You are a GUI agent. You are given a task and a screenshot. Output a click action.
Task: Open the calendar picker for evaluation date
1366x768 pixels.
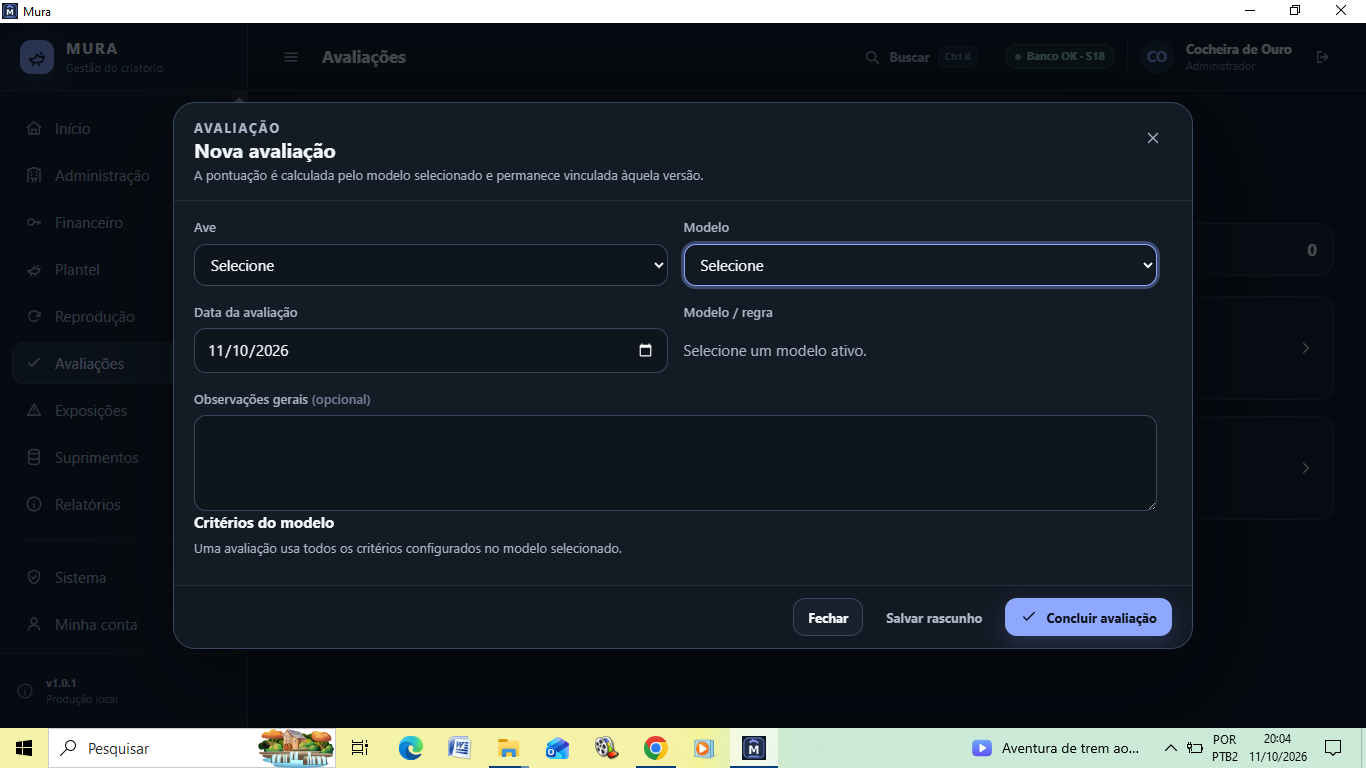(645, 351)
